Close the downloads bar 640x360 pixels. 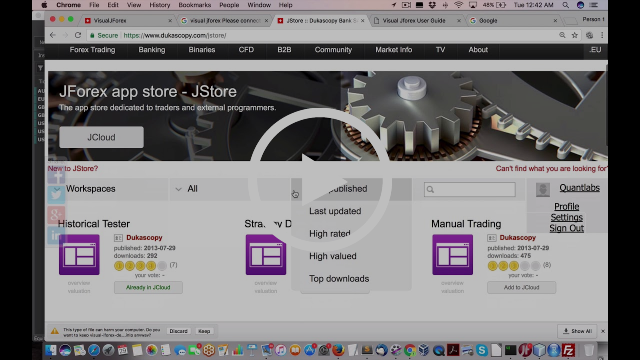pyautogui.click(x=603, y=331)
